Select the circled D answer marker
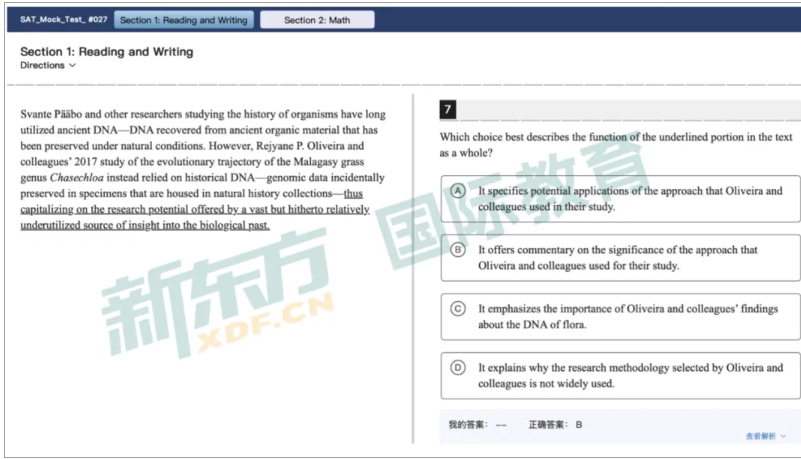 coord(458,368)
